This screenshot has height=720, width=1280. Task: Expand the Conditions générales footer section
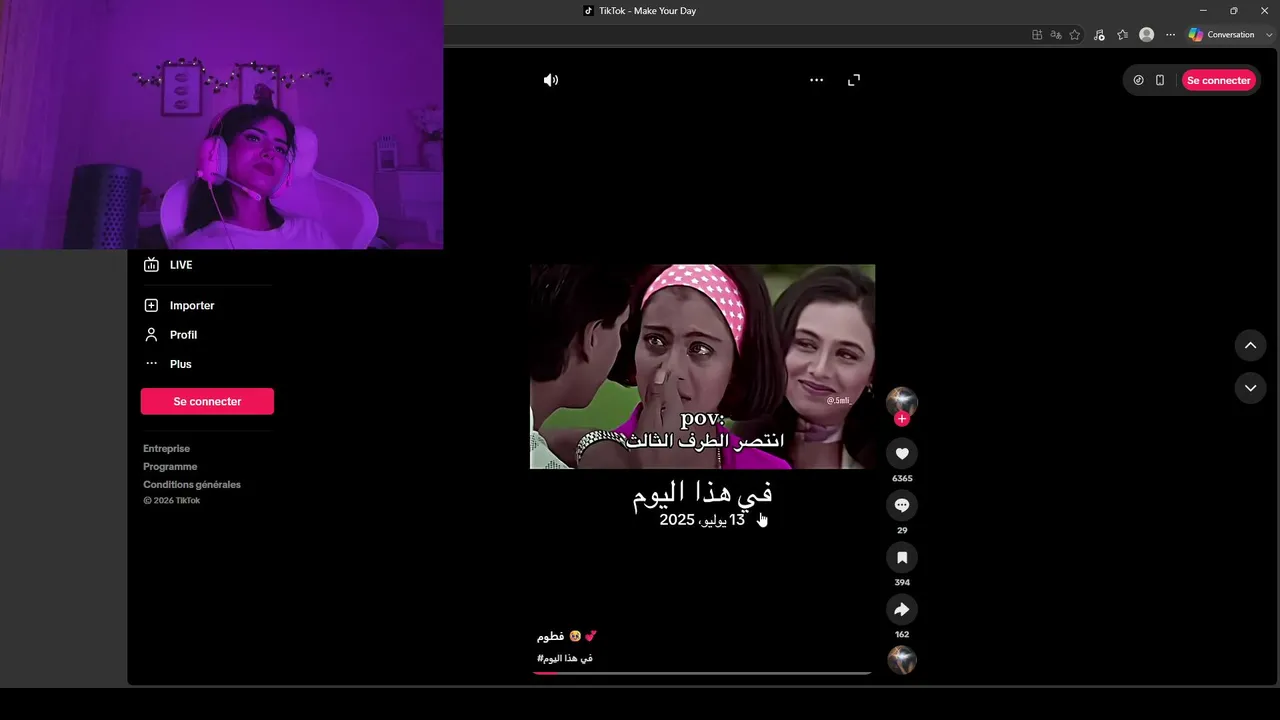pyautogui.click(x=192, y=485)
